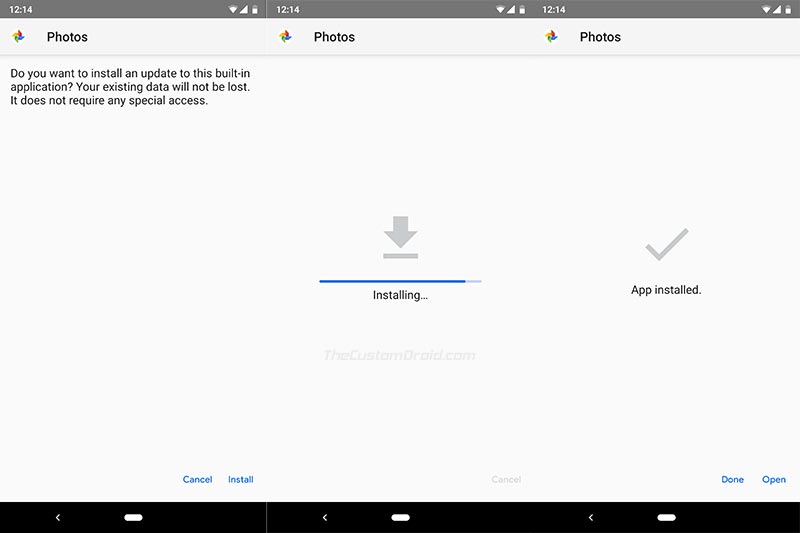Viewport: 800px width, 533px height.
Task: Tap Cancel next to the Install button
Action: 197,480
